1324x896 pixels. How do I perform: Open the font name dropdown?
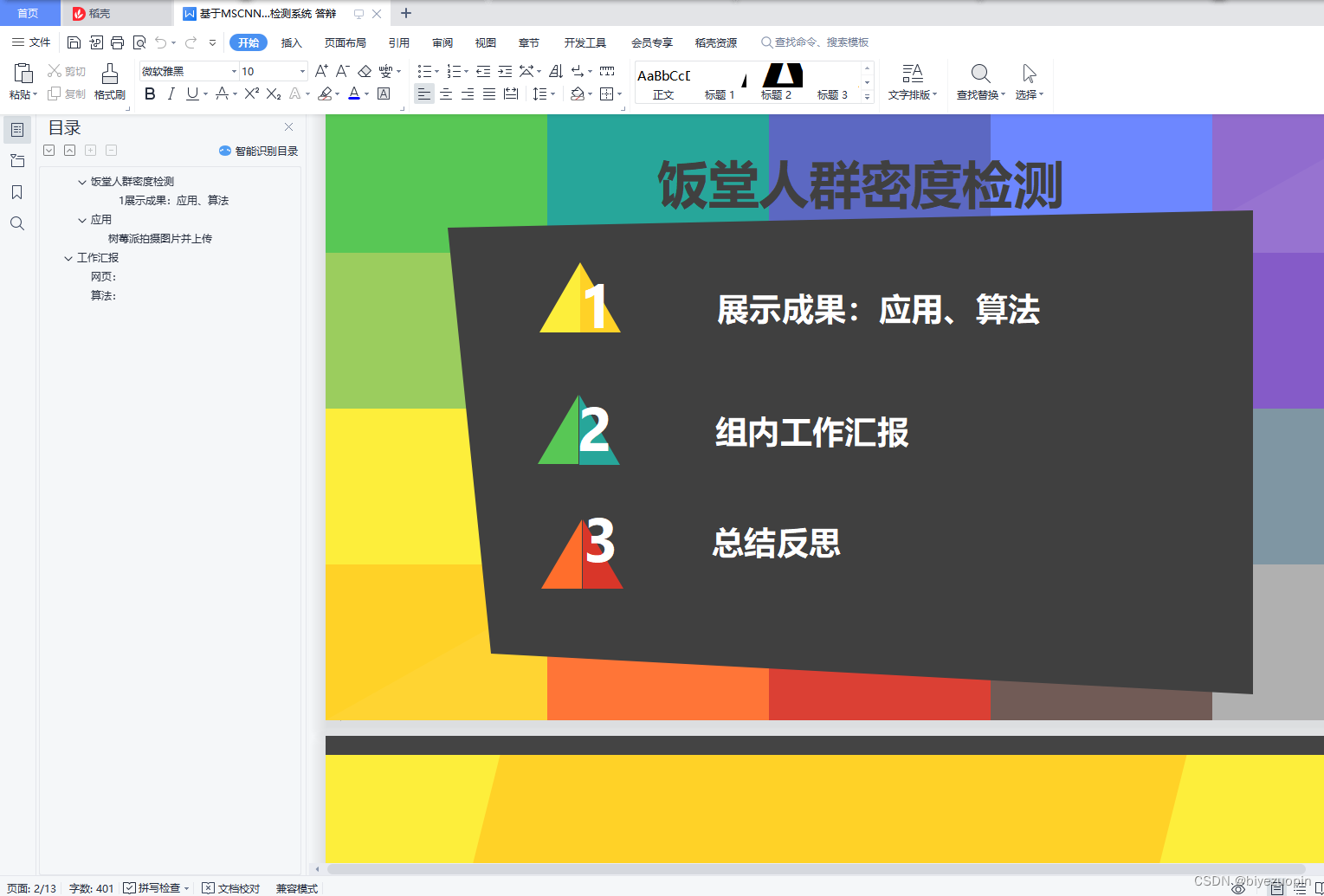[233, 71]
